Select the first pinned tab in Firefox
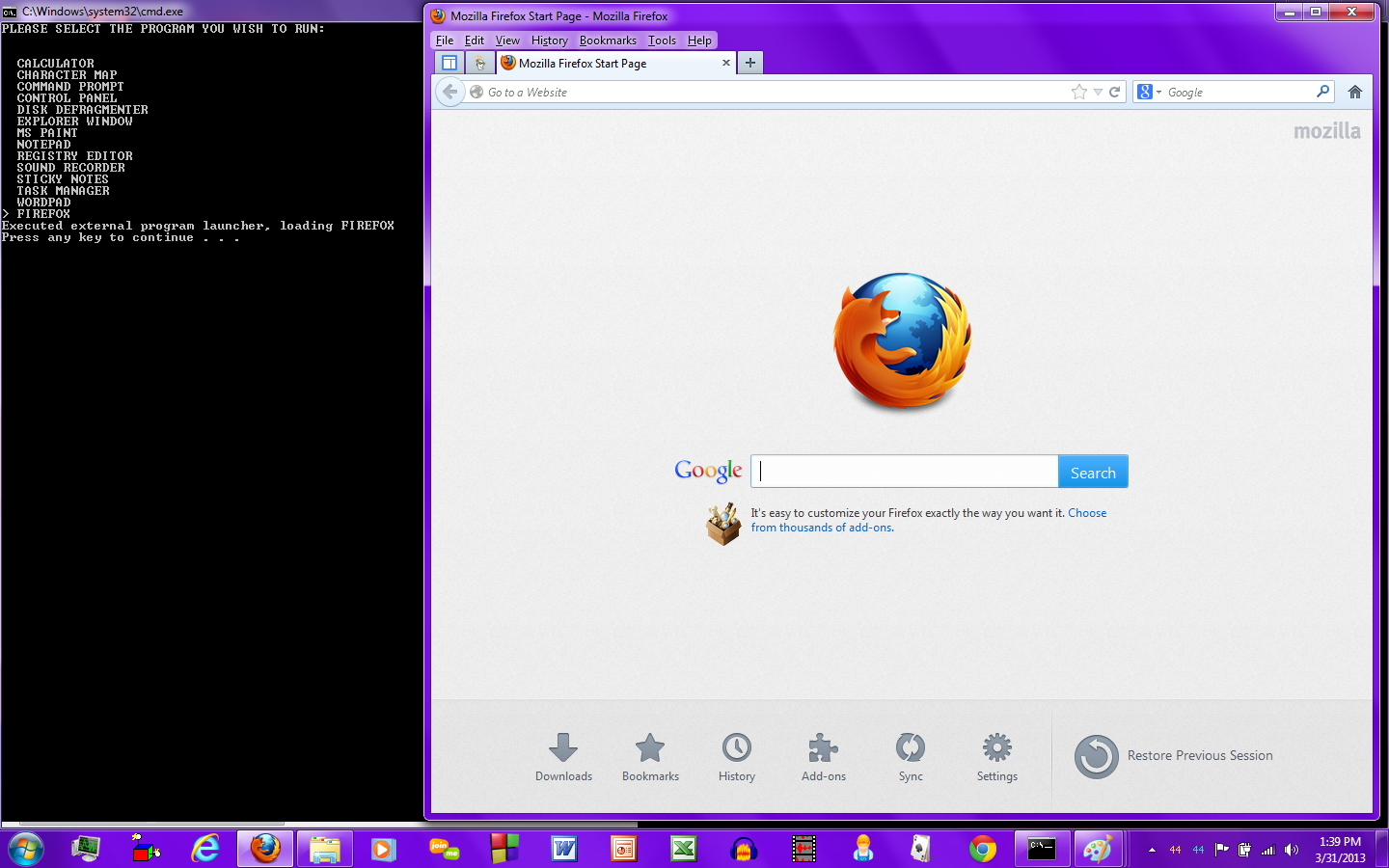The height and width of the screenshot is (868, 1389). pyautogui.click(x=449, y=63)
